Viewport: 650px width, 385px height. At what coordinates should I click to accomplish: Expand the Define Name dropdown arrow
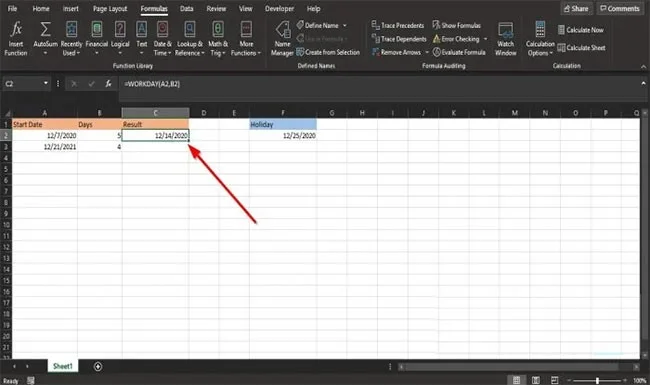344,25
